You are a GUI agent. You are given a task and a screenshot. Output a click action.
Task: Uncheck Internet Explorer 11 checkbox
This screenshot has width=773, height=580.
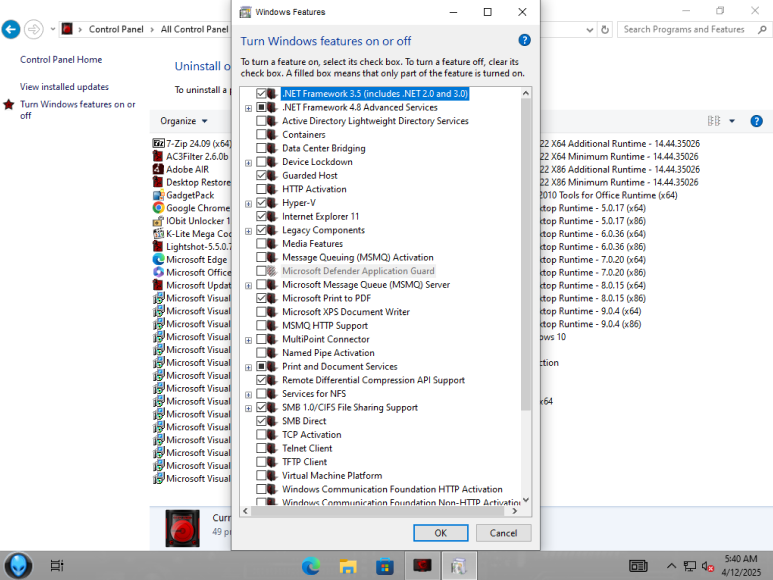coord(261,216)
